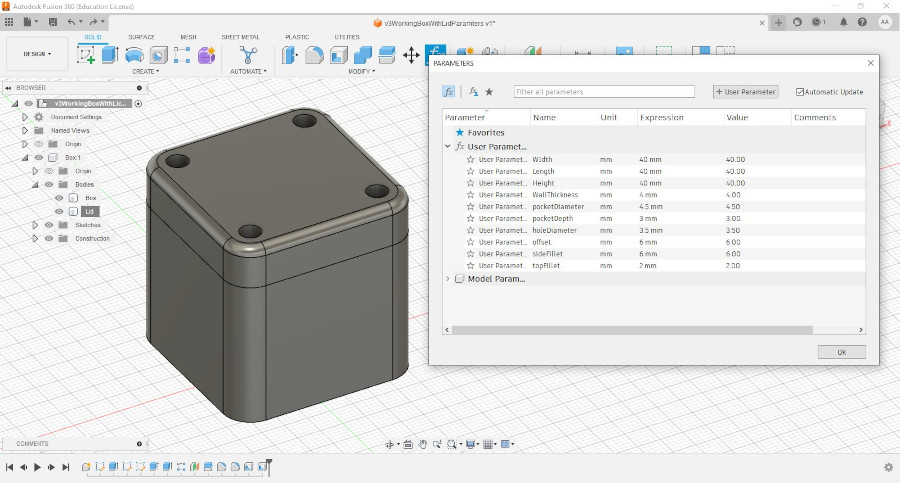Viewport: 900px width, 483px height.
Task: Expand Model Parameters group
Action: click(x=448, y=279)
